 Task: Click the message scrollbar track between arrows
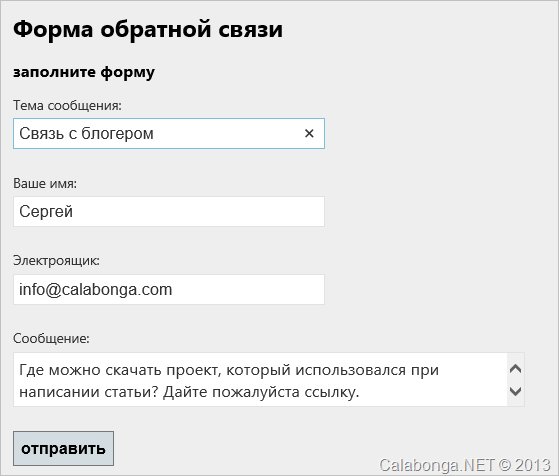pyautogui.click(x=516, y=380)
